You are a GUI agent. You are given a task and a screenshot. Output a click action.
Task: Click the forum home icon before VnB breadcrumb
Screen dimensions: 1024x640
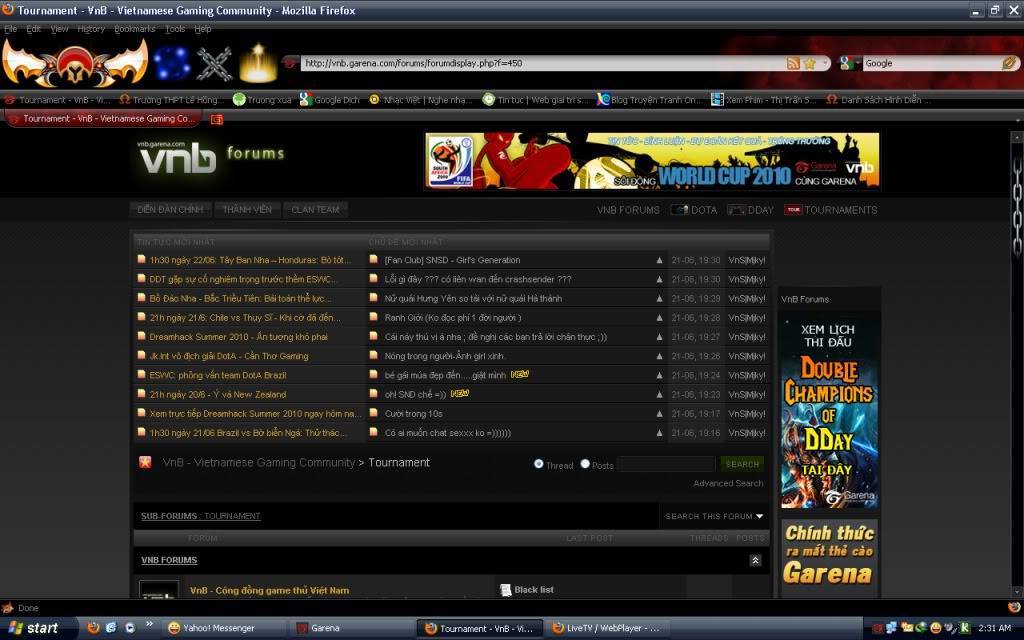click(145, 462)
